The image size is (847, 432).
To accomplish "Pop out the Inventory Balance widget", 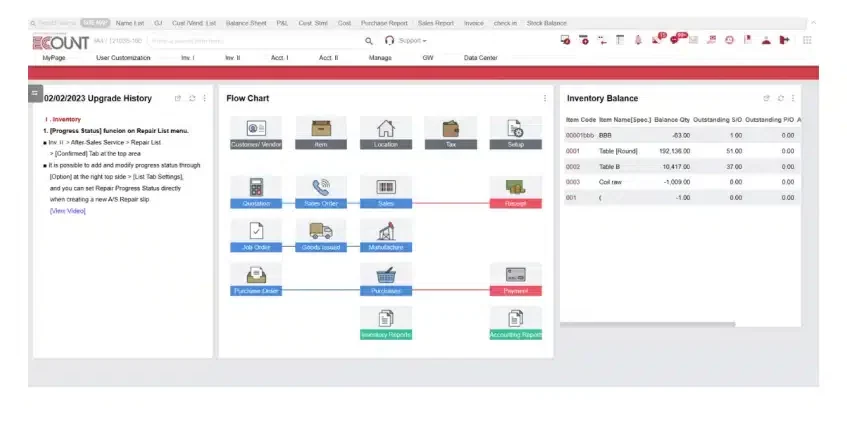I will [x=766, y=98].
